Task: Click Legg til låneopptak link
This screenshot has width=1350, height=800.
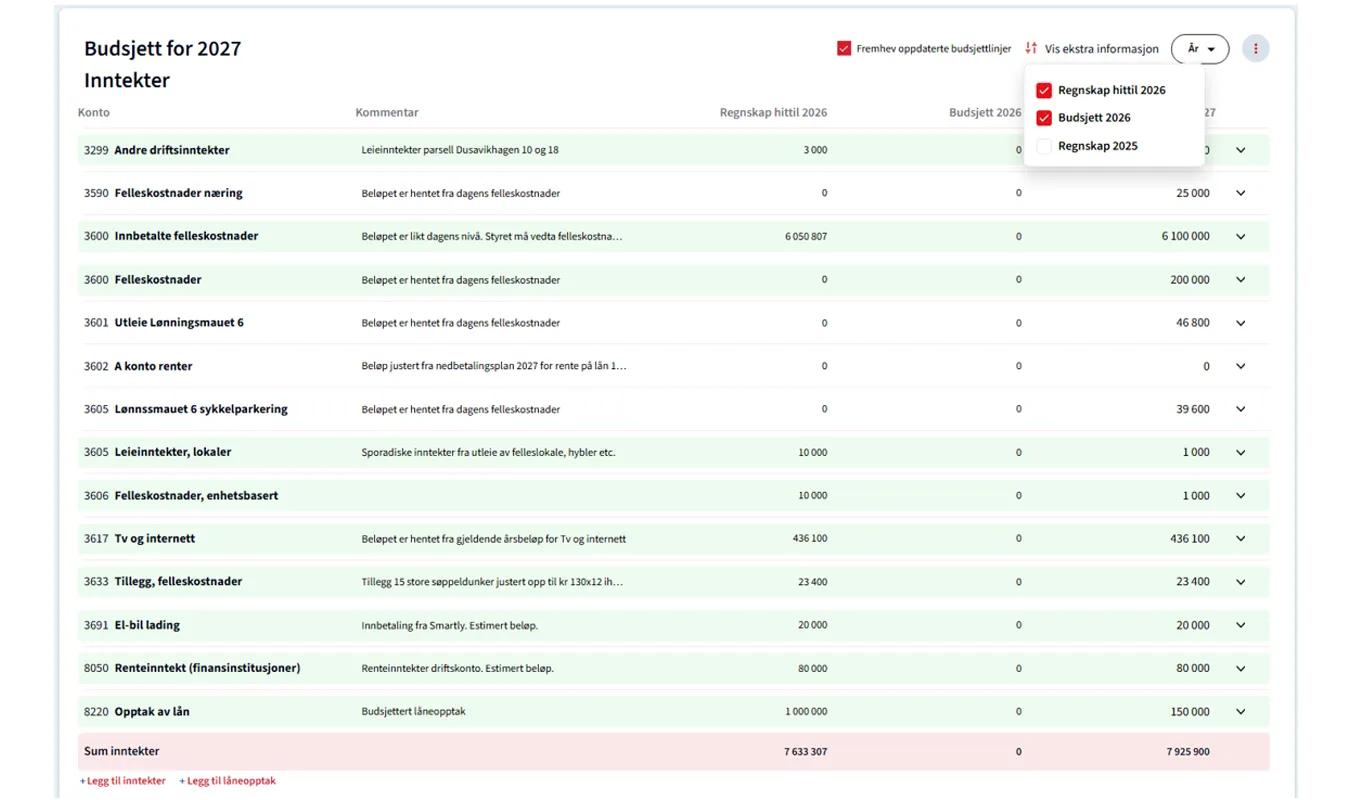Action: point(227,781)
